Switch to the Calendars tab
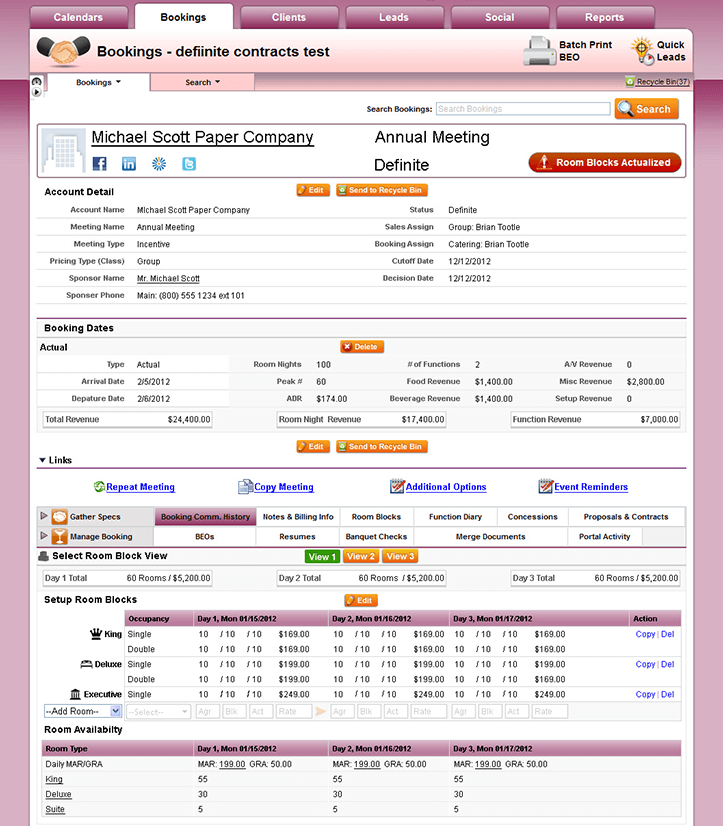This screenshot has width=723, height=826. click(x=79, y=17)
